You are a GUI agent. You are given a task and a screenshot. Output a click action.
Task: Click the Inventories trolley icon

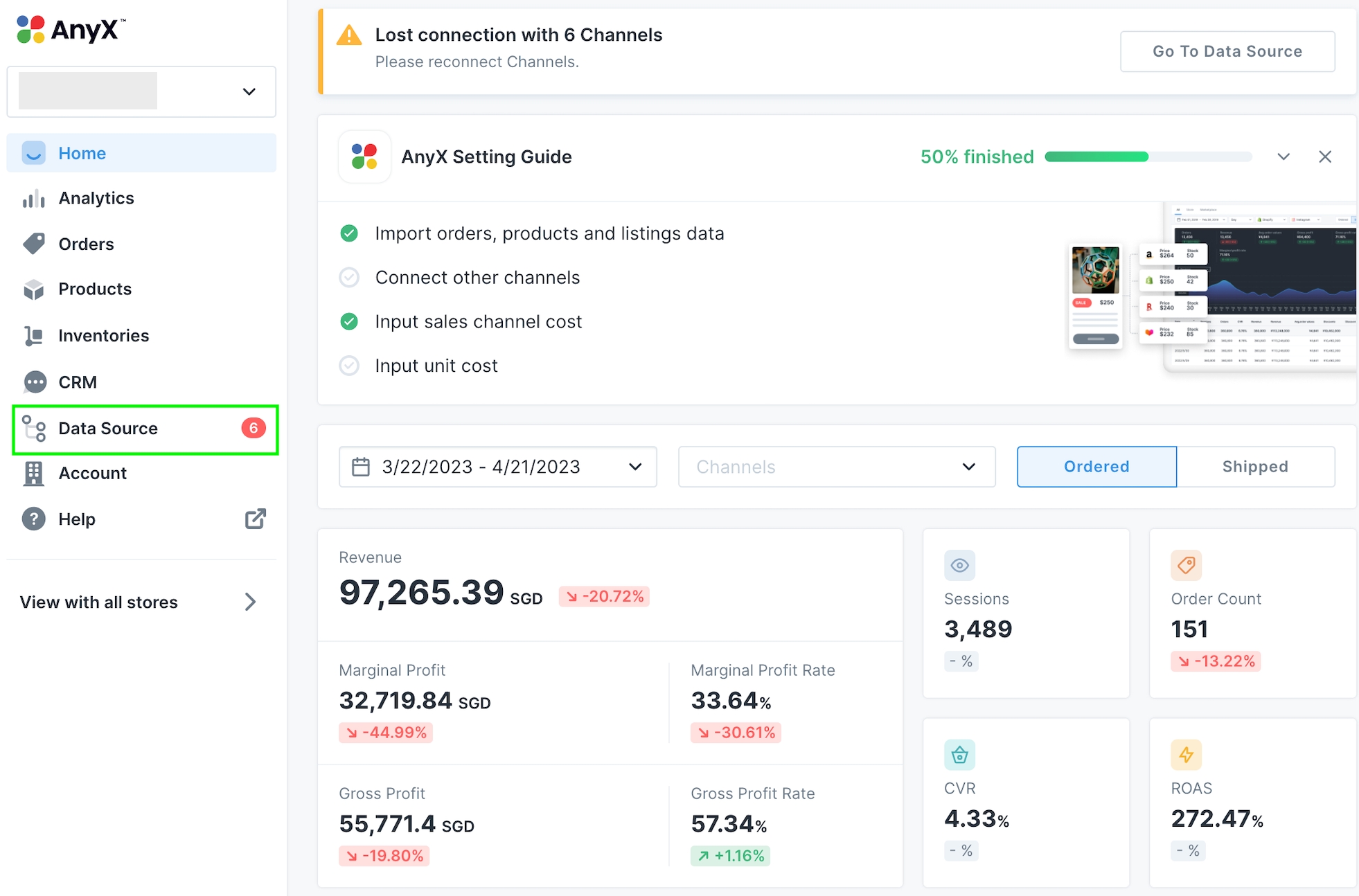[x=33, y=336]
